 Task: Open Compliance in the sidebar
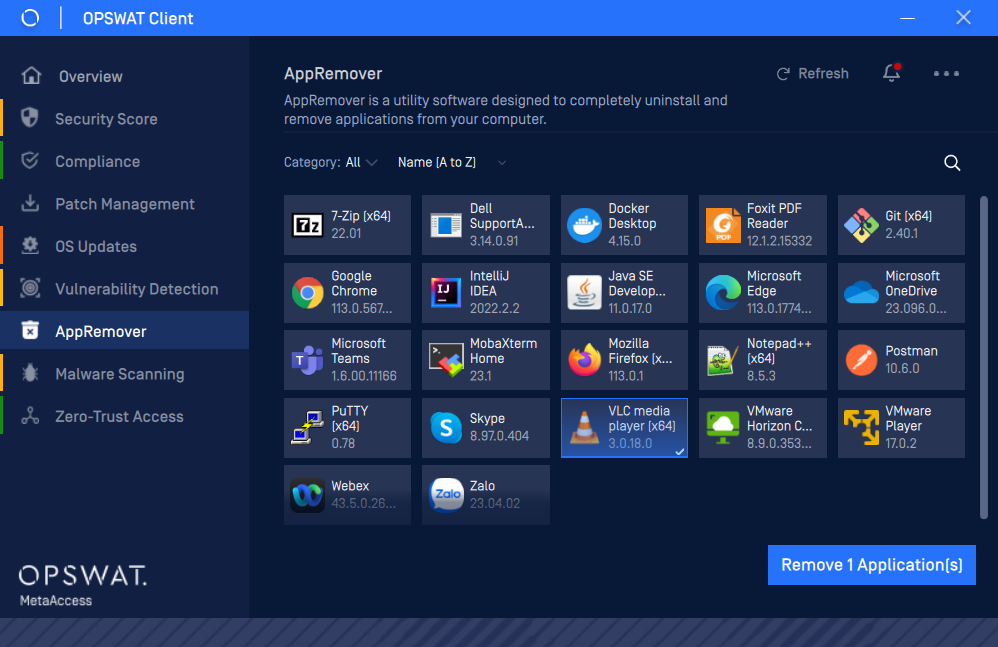(x=124, y=162)
